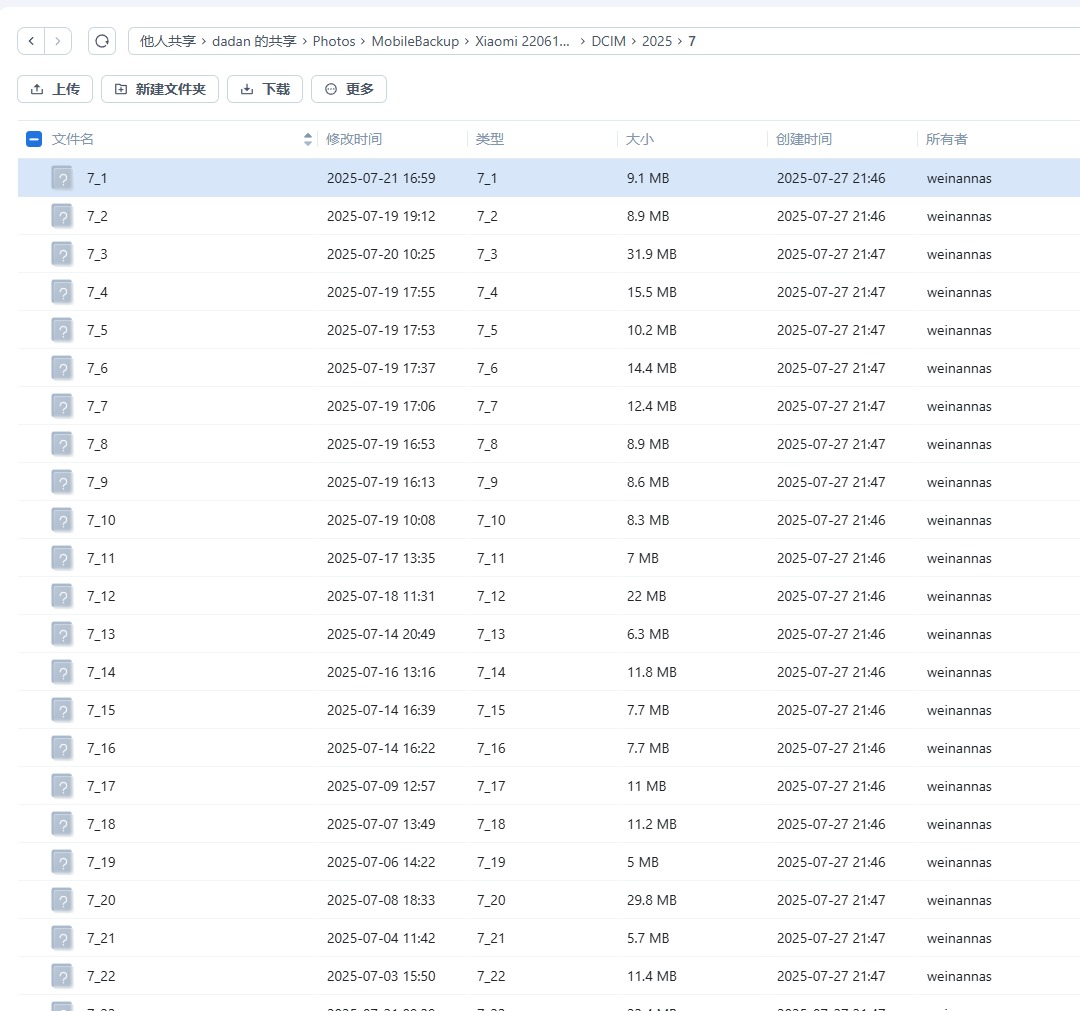Screen dimensions: 1080x1011
Task: Toggle the select-all checkbox in header
Action: pos(34,140)
